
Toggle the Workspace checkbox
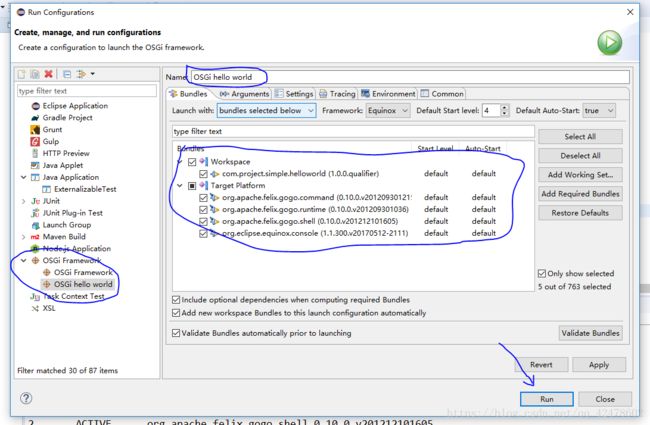pyautogui.click(x=192, y=162)
